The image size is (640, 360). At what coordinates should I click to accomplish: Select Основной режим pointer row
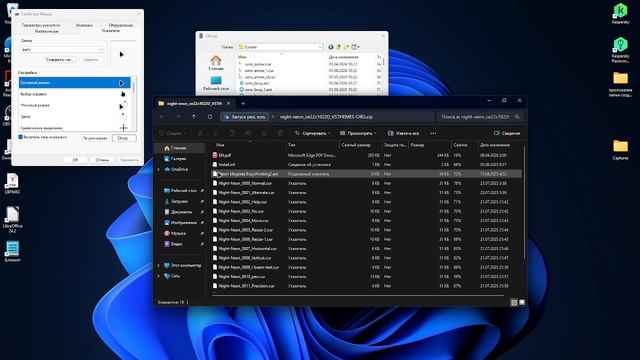(75, 83)
